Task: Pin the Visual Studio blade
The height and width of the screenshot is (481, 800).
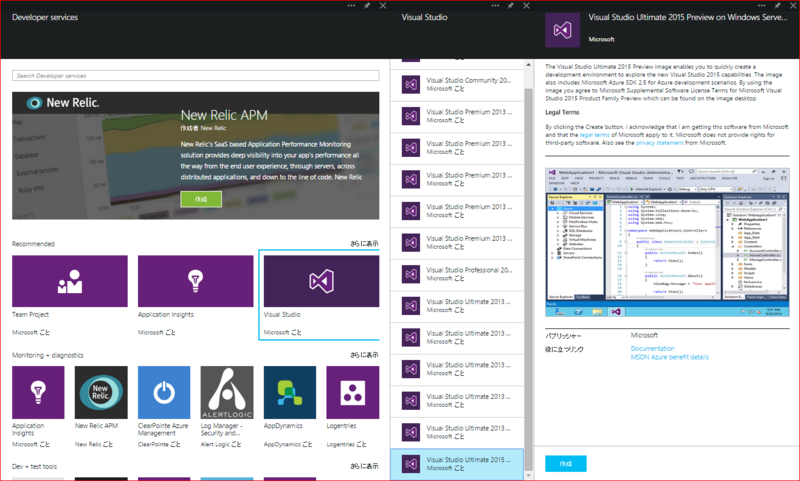Action: point(510,6)
